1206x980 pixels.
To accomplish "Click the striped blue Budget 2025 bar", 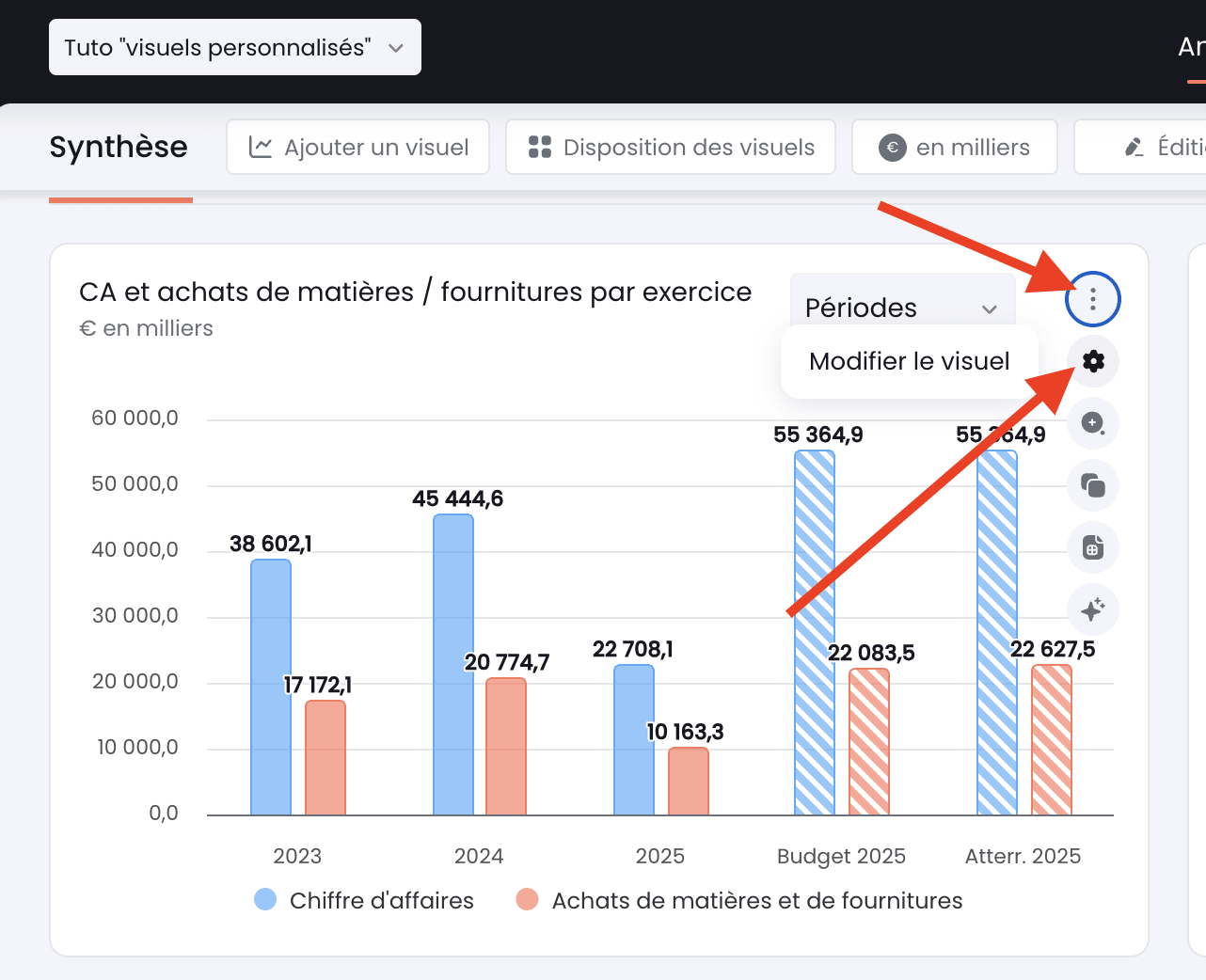I will (x=815, y=633).
